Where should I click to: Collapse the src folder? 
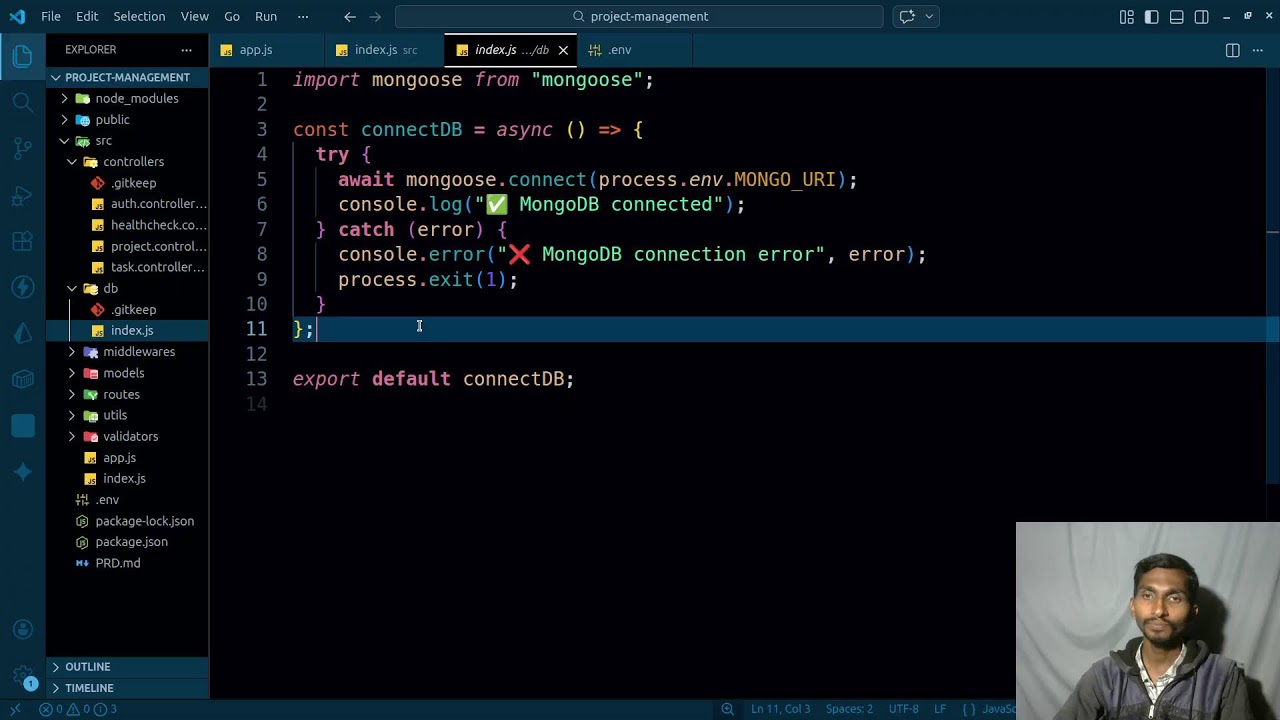click(x=127, y=140)
